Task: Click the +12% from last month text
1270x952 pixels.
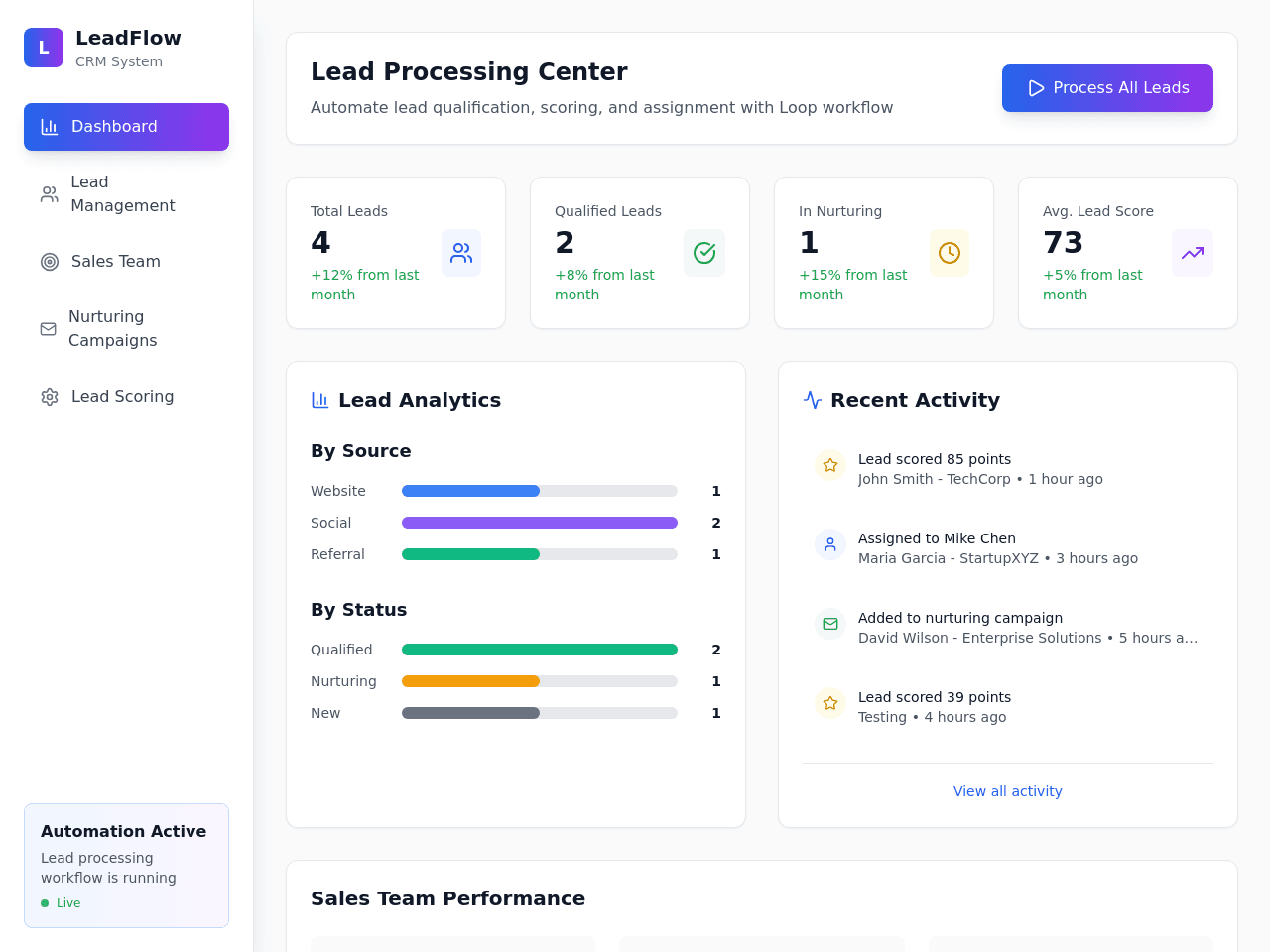Action: click(365, 285)
